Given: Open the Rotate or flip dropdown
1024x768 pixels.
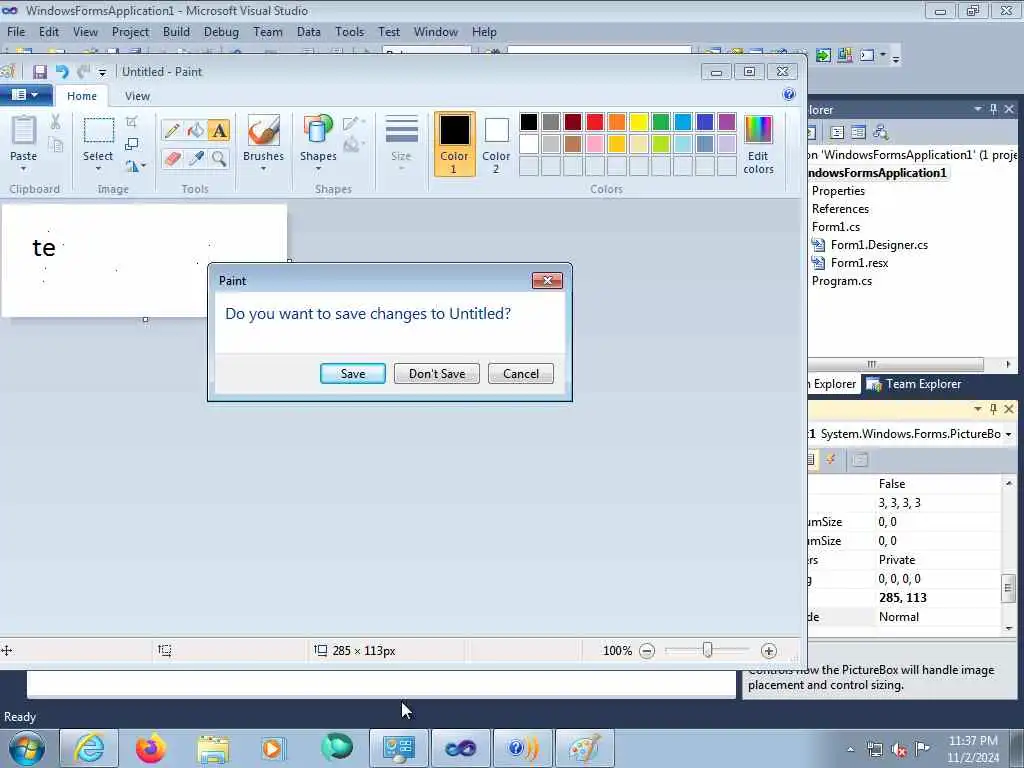Looking at the screenshot, I should click(x=135, y=167).
